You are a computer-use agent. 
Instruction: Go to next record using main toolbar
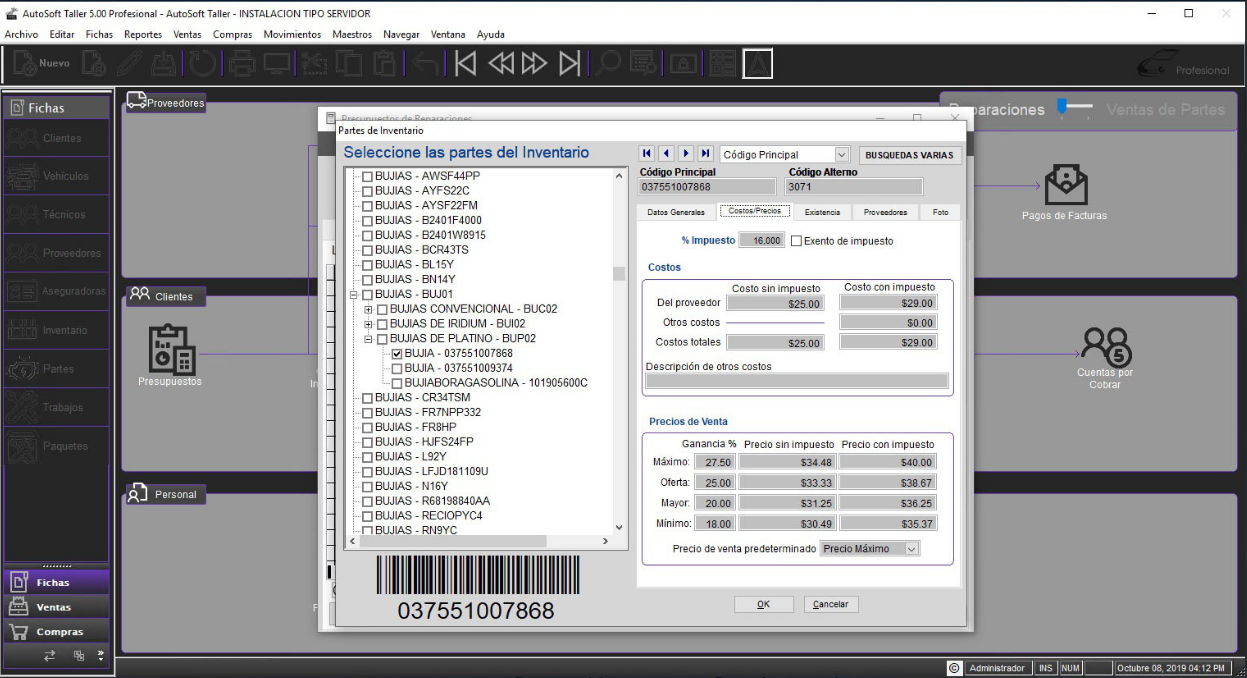(x=533, y=64)
